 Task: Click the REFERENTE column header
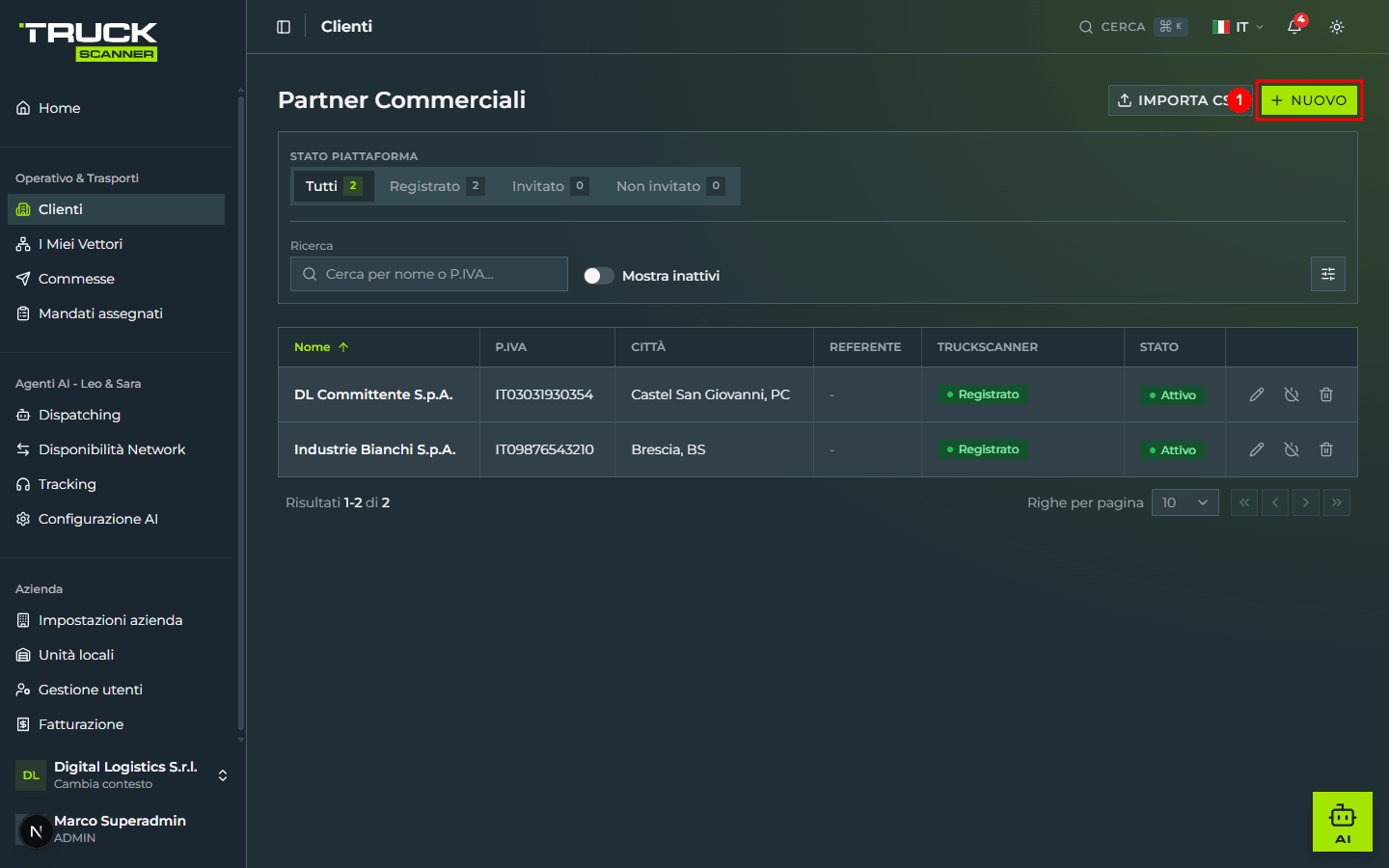pyautogui.click(x=865, y=347)
